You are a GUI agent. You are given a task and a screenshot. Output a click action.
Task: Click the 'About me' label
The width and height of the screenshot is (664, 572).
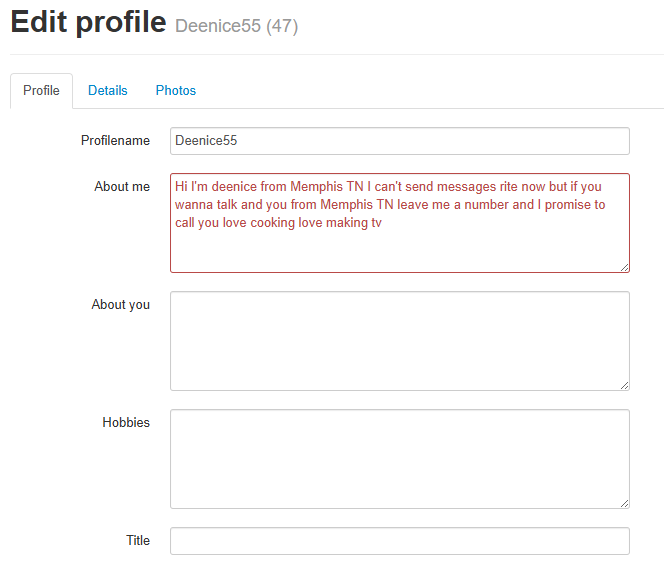click(122, 187)
